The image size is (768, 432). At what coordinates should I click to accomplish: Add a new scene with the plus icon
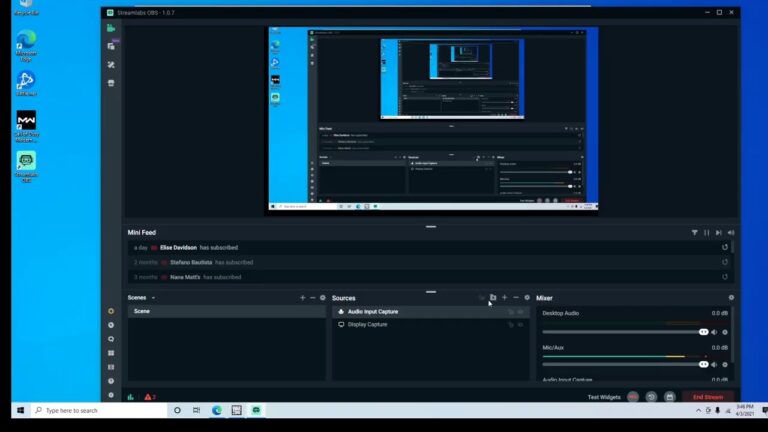[302, 298]
